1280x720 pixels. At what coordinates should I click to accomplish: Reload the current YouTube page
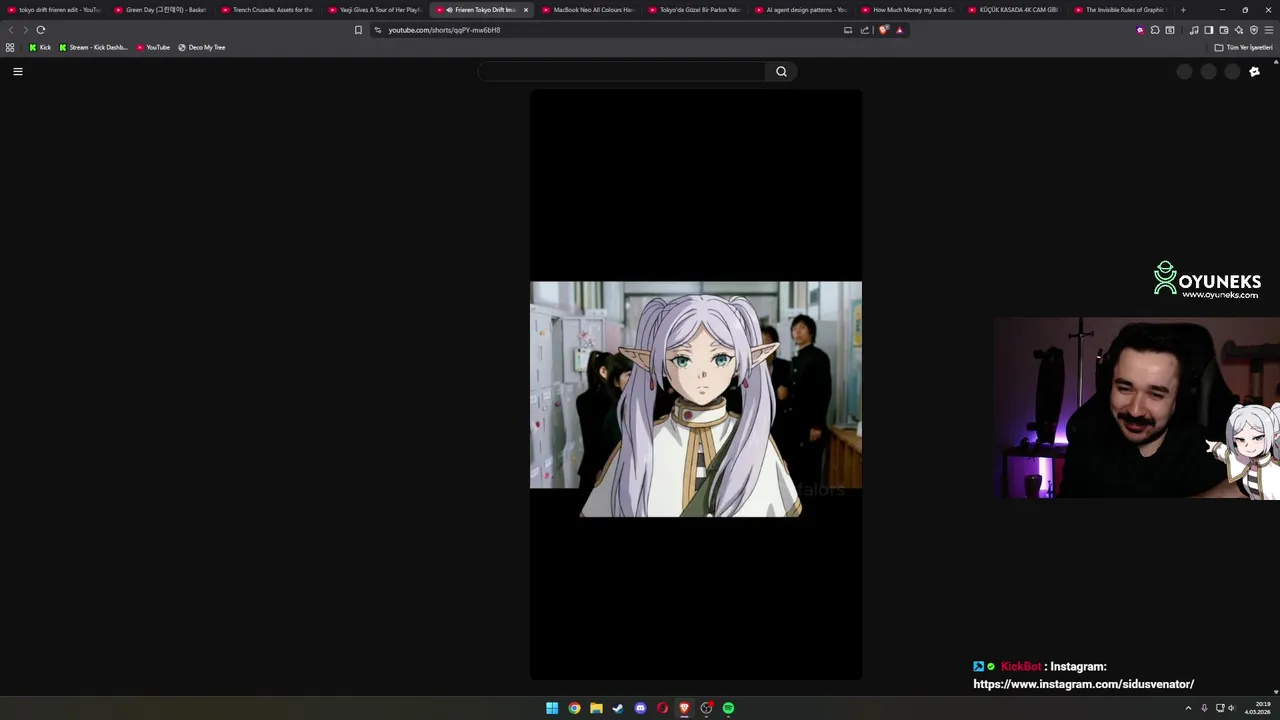click(x=41, y=30)
